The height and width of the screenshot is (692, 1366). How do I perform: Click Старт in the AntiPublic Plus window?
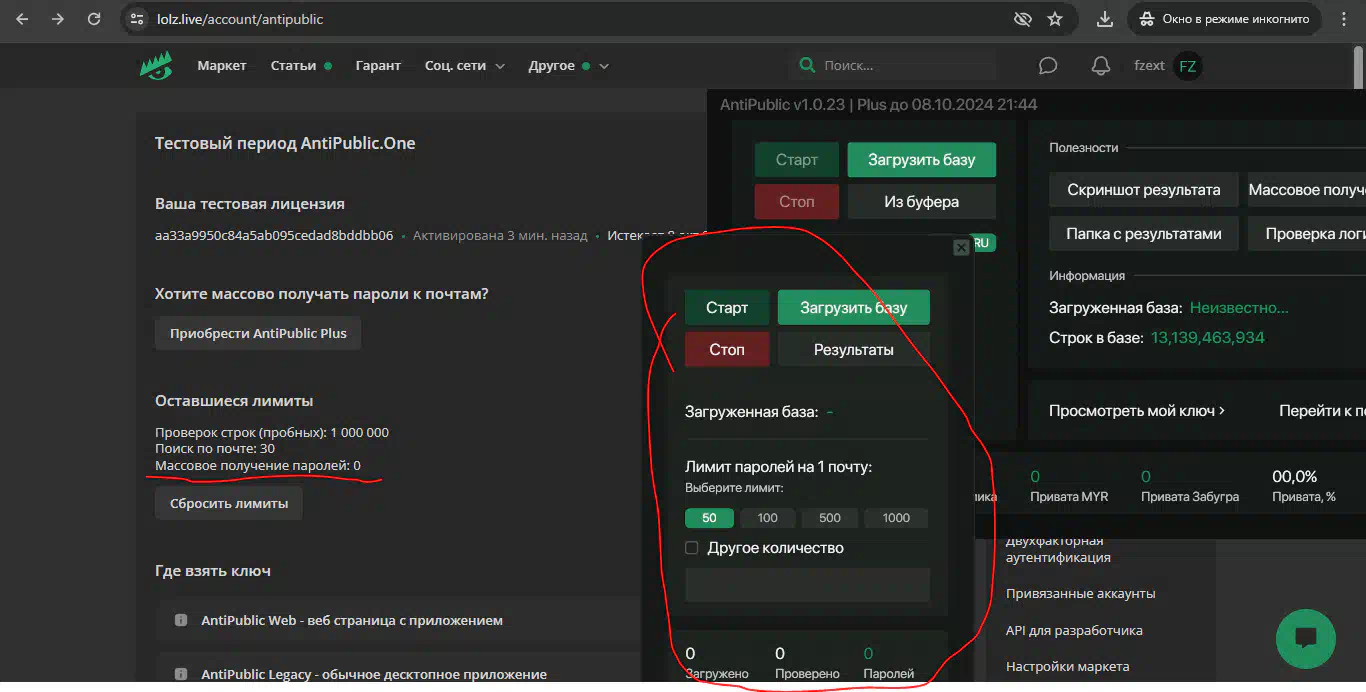click(797, 160)
